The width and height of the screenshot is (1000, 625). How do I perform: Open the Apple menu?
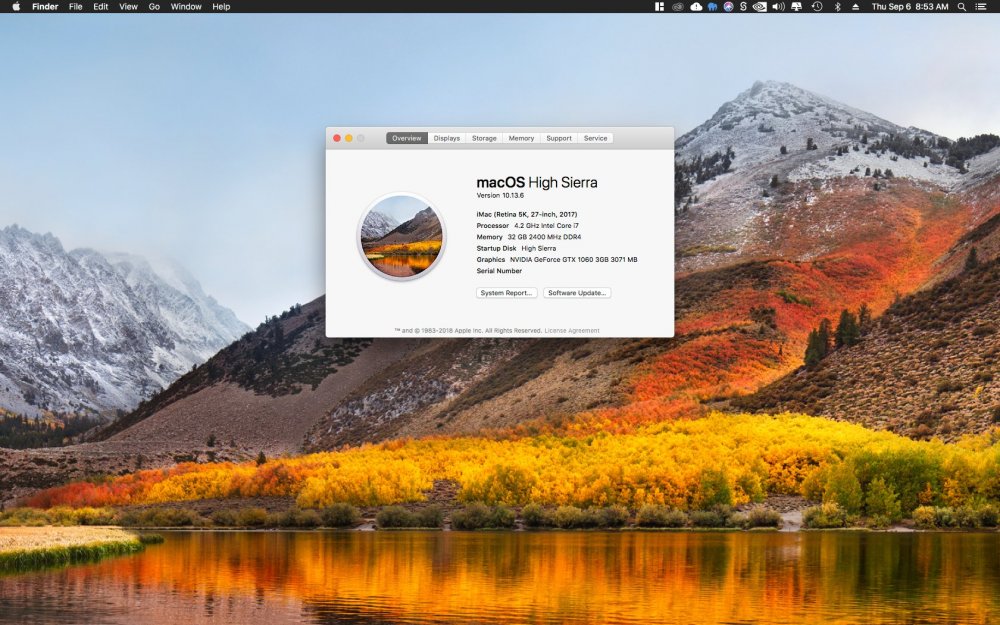[x=16, y=6]
